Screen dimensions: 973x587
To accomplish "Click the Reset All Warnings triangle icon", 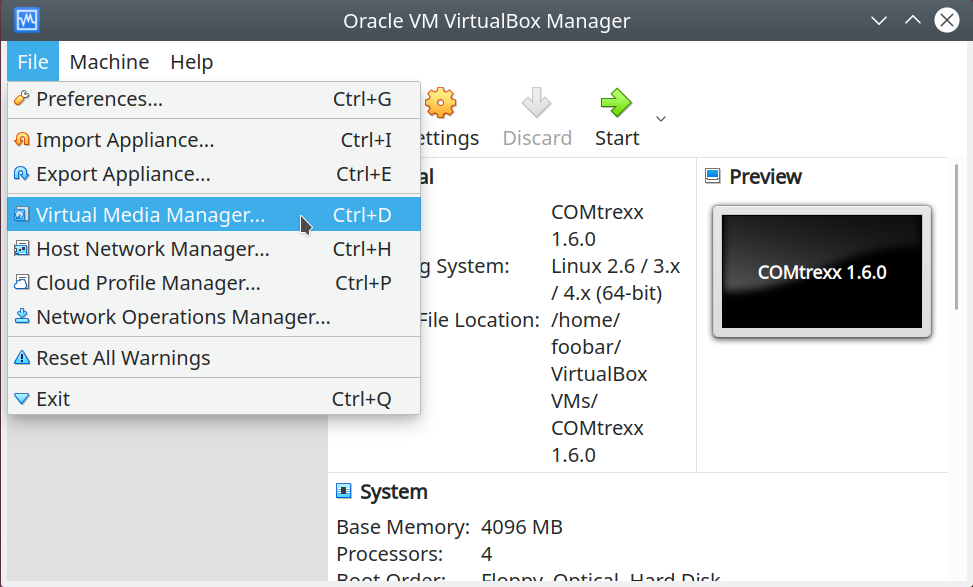I will (22, 358).
